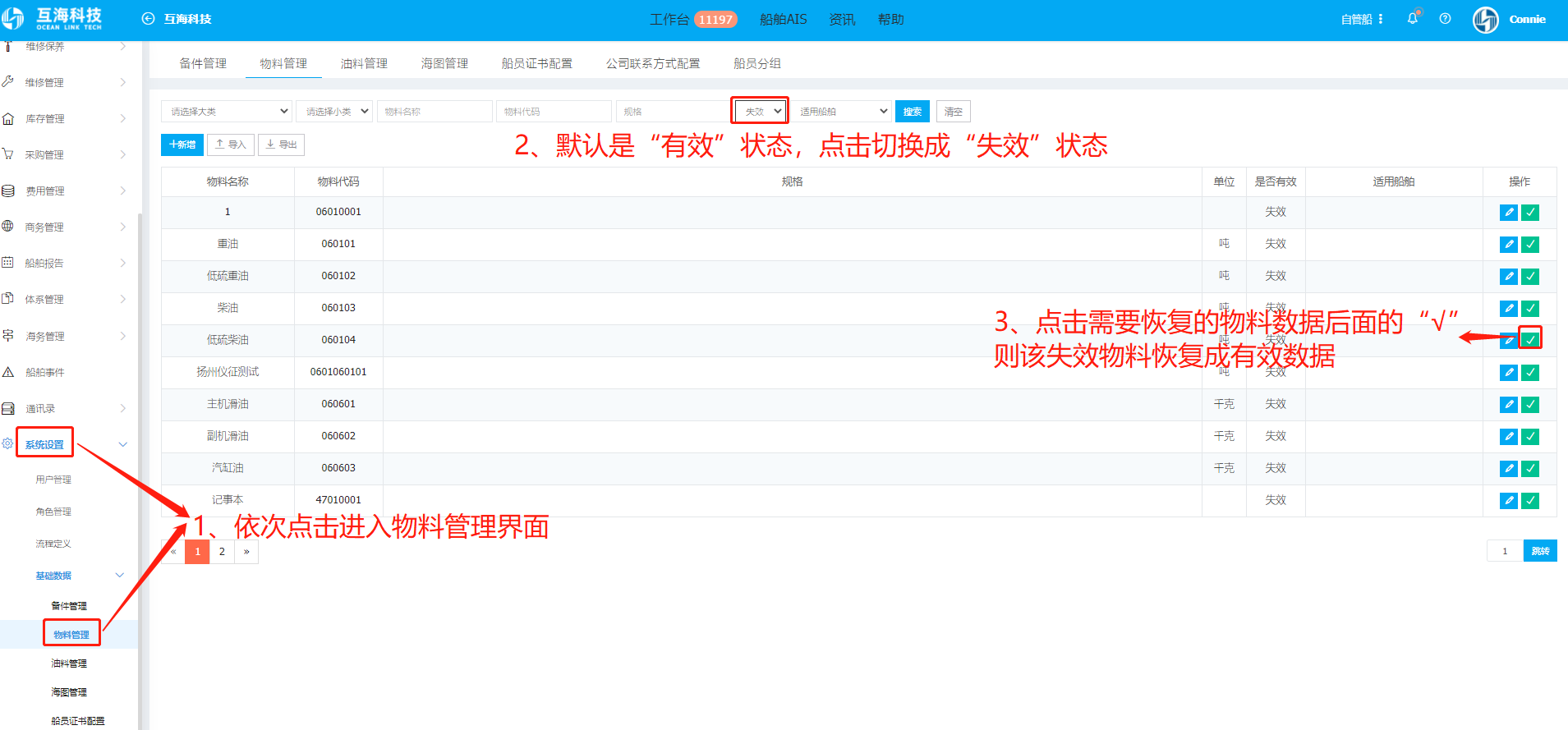Go to page 2 of results
The width and height of the screenshot is (1568, 730).
(222, 552)
